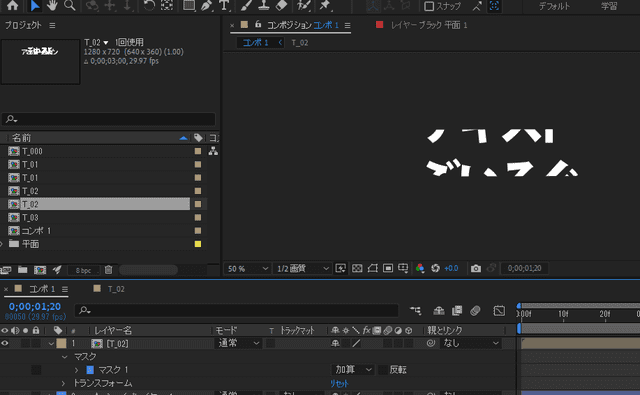This screenshot has height=395, width=640.
Task: Toggle mask and shape path visibility
Action: [372, 268]
